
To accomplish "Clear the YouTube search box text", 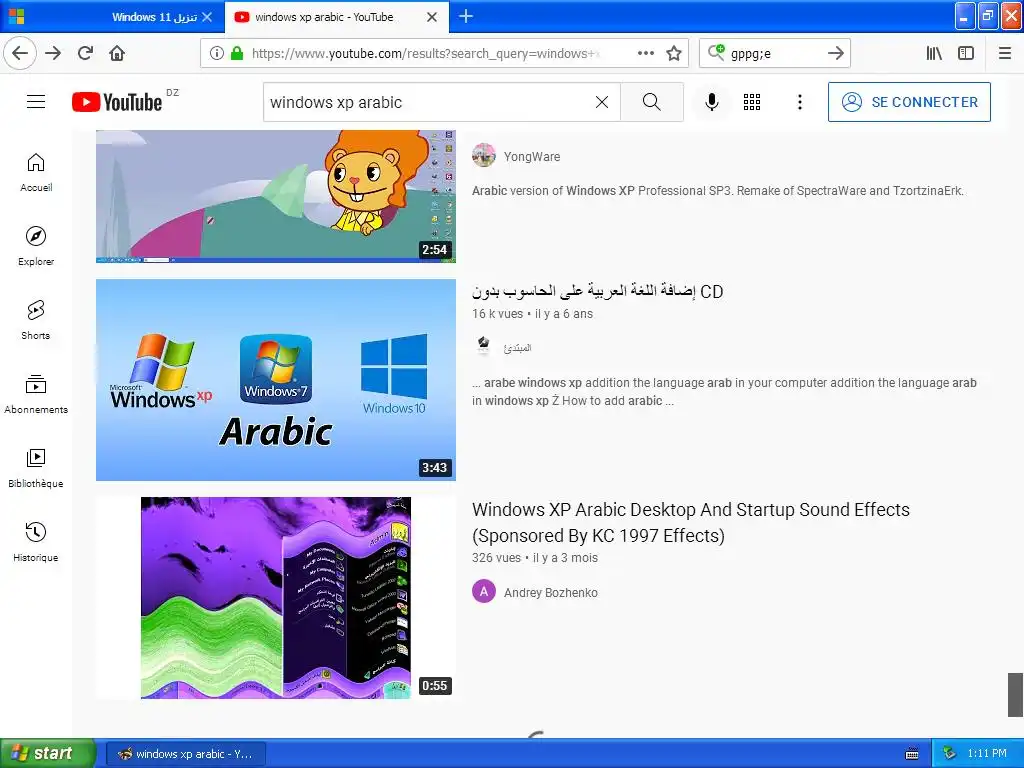I will tap(602, 102).
